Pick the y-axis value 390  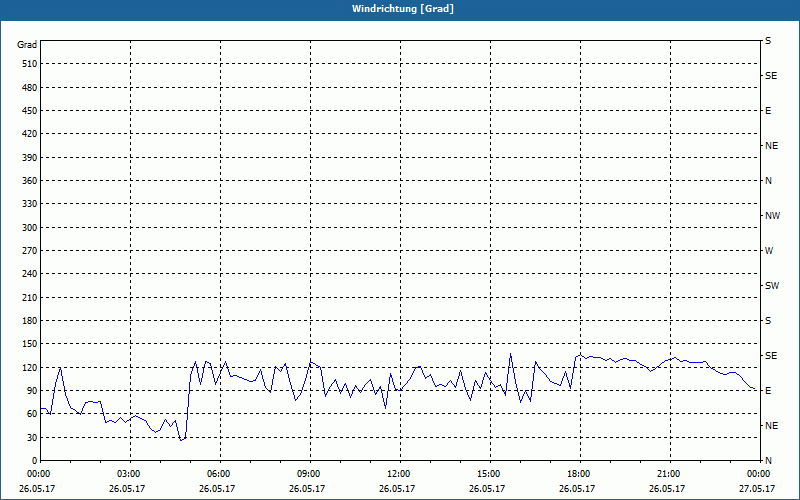coord(30,157)
